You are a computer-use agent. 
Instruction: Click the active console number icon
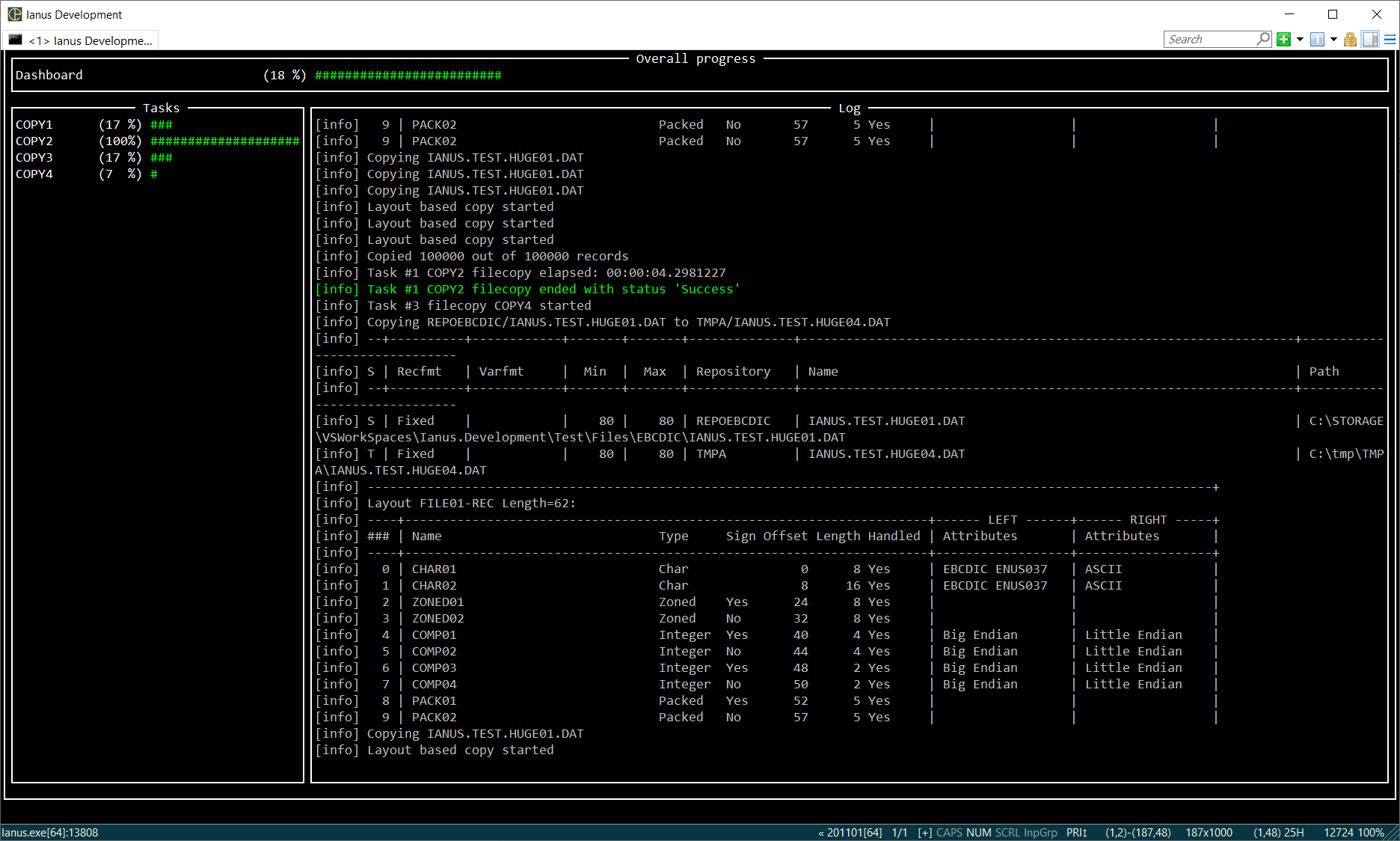(x=1318, y=40)
